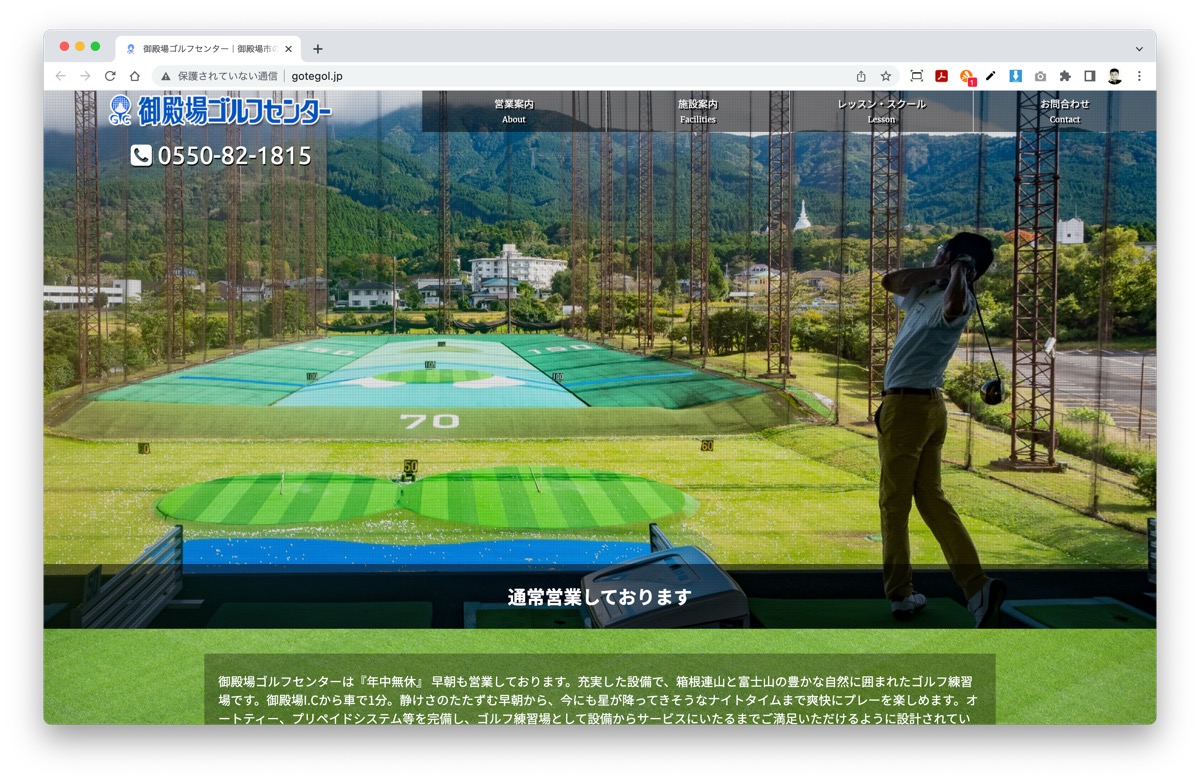The image size is (1200, 782).
Task: Open the 営業案内 About menu
Action: pyautogui.click(x=513, y=110)
